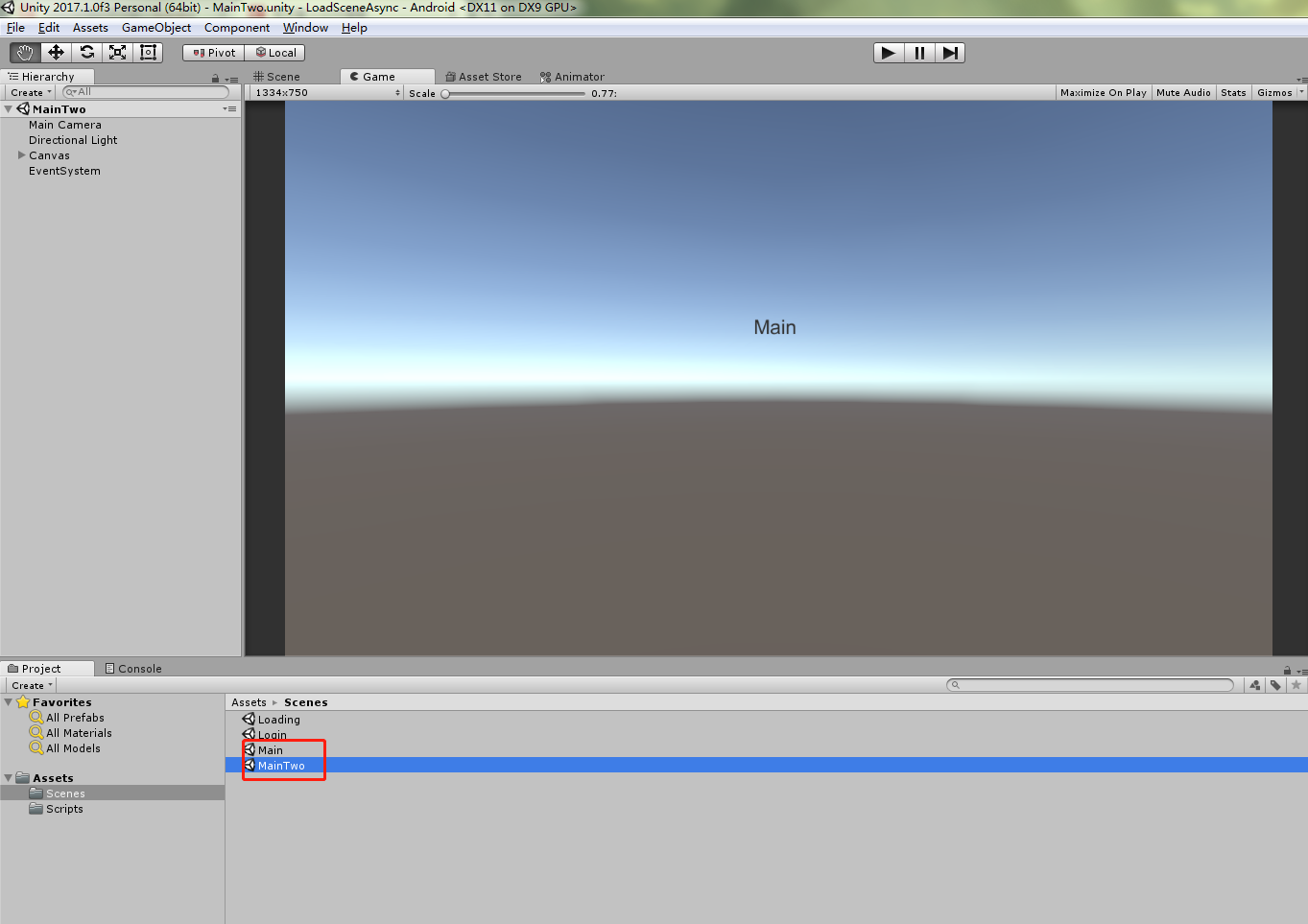The width and height of the screenshot is (1308, 924).
Task: Select the Scale tool
Action: 116,52
